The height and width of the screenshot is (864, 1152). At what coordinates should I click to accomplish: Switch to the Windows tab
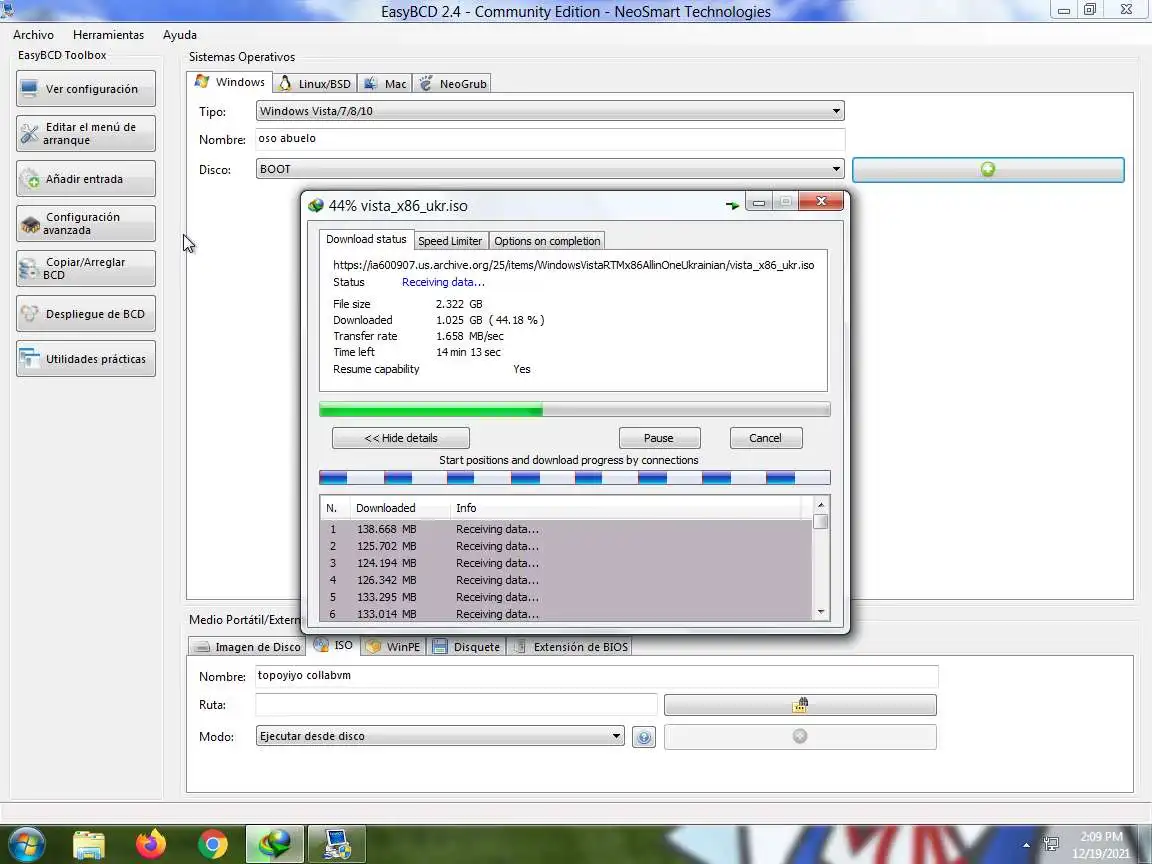tap(229, 82)
